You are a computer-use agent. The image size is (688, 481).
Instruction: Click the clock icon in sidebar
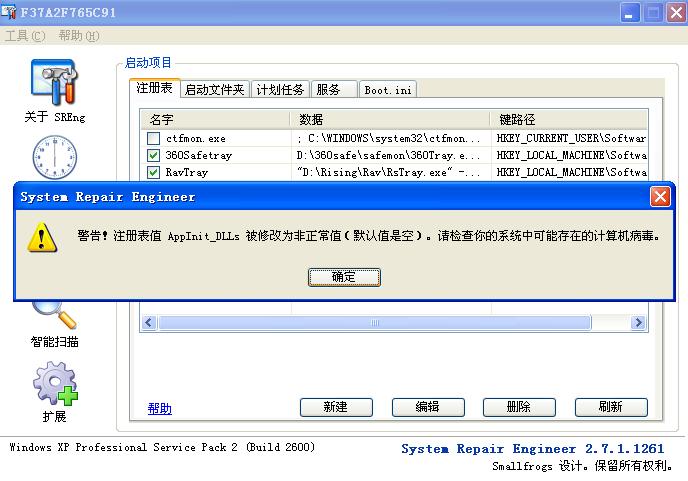pos(54,157)
